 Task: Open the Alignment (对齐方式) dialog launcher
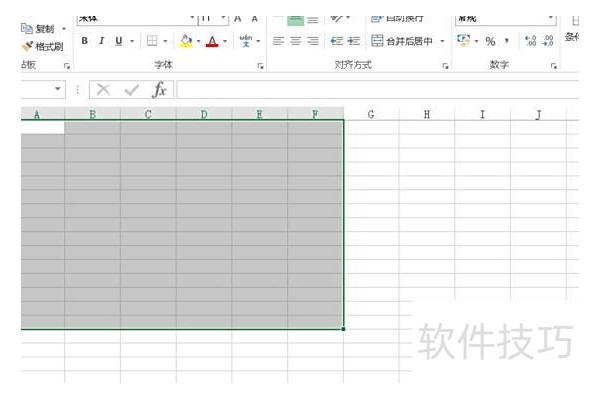pyautogui.click(x=445, y=66)
